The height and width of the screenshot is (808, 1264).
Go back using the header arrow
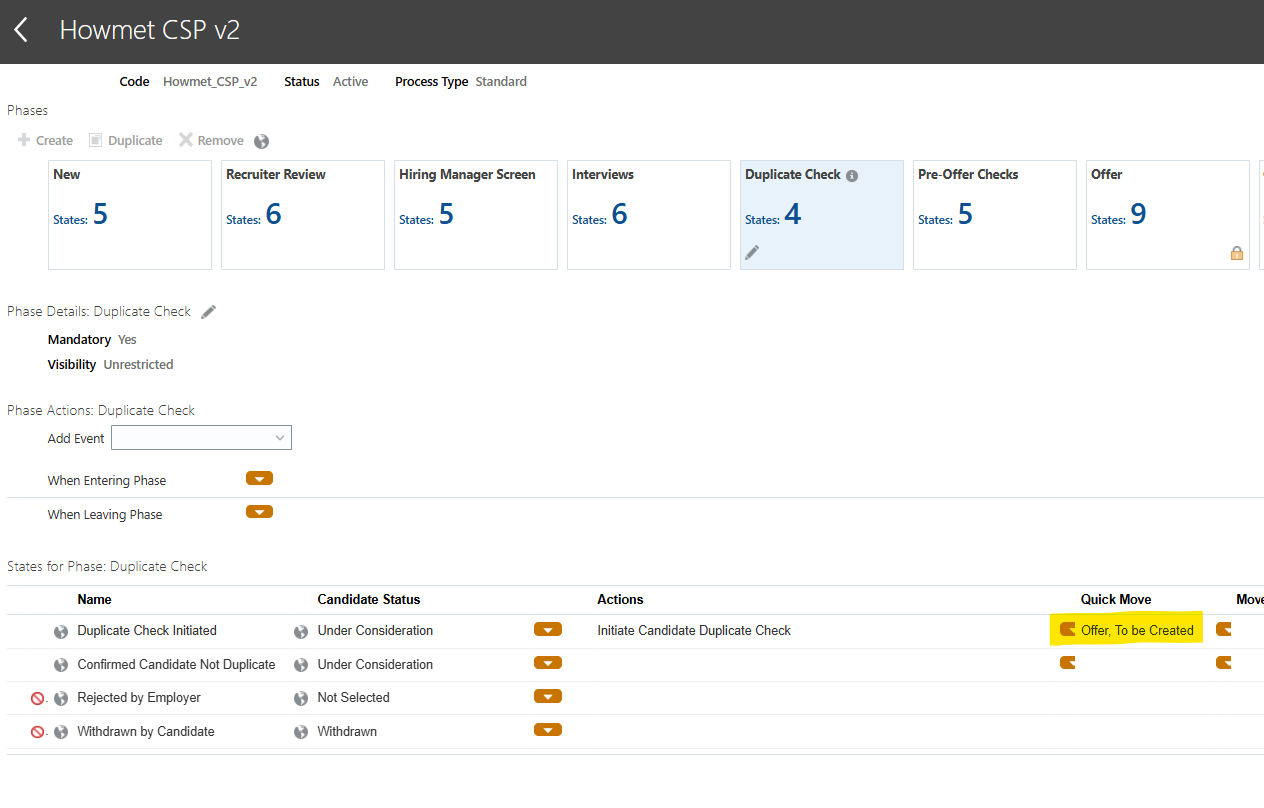point(21,30)
